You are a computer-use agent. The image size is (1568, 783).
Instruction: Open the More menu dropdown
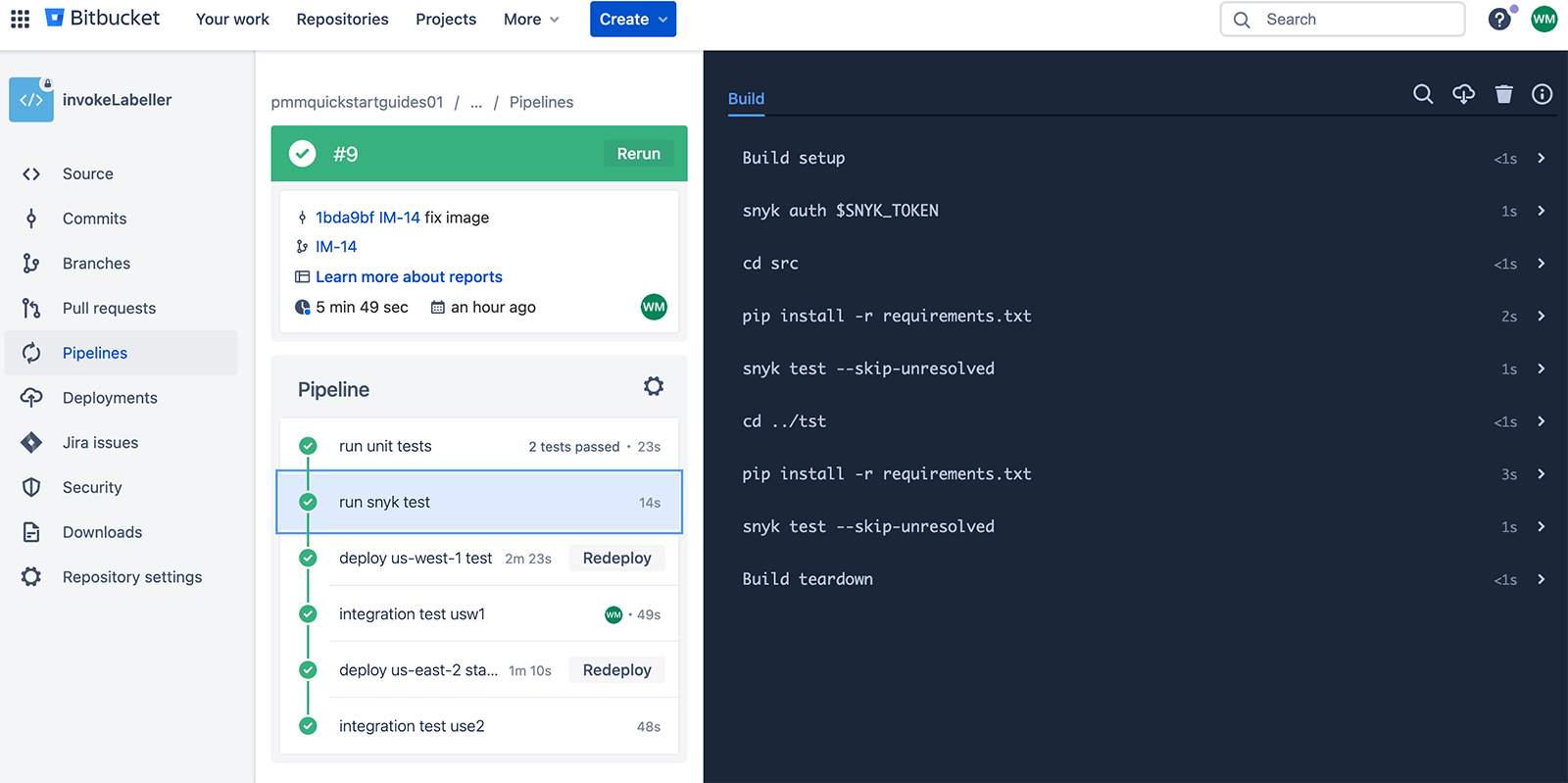click(531, 20)
